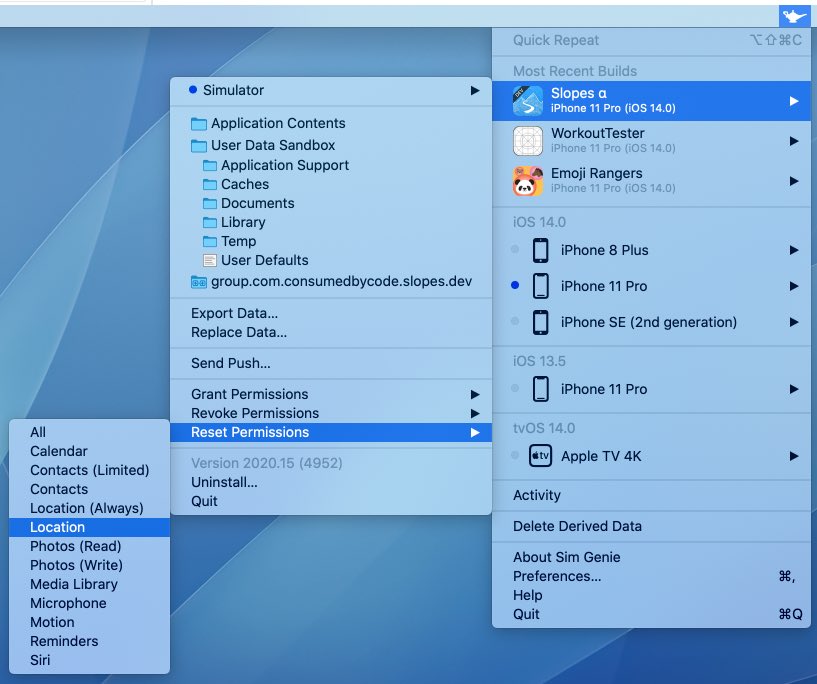Viewport: 817px width, 684px height.
Task: Click the WorkoutTester app icon
Action: pyautogui.click(x=528, y=141)
